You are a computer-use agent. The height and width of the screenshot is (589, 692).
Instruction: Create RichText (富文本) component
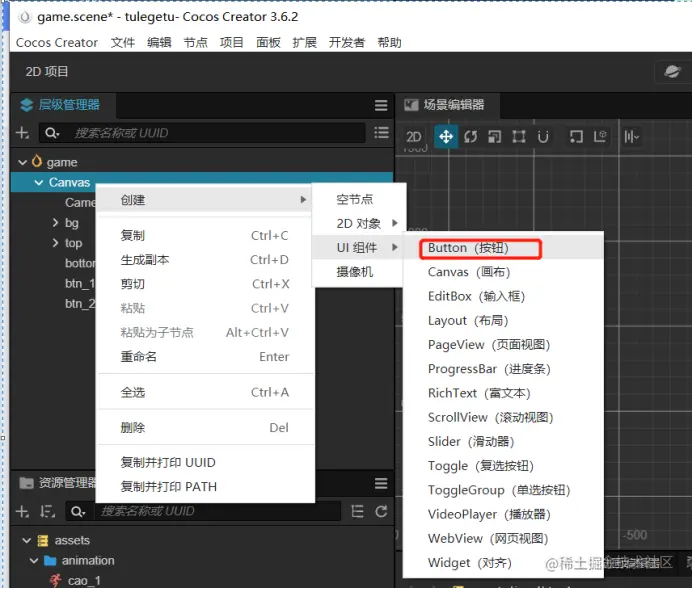click(503, 393)
